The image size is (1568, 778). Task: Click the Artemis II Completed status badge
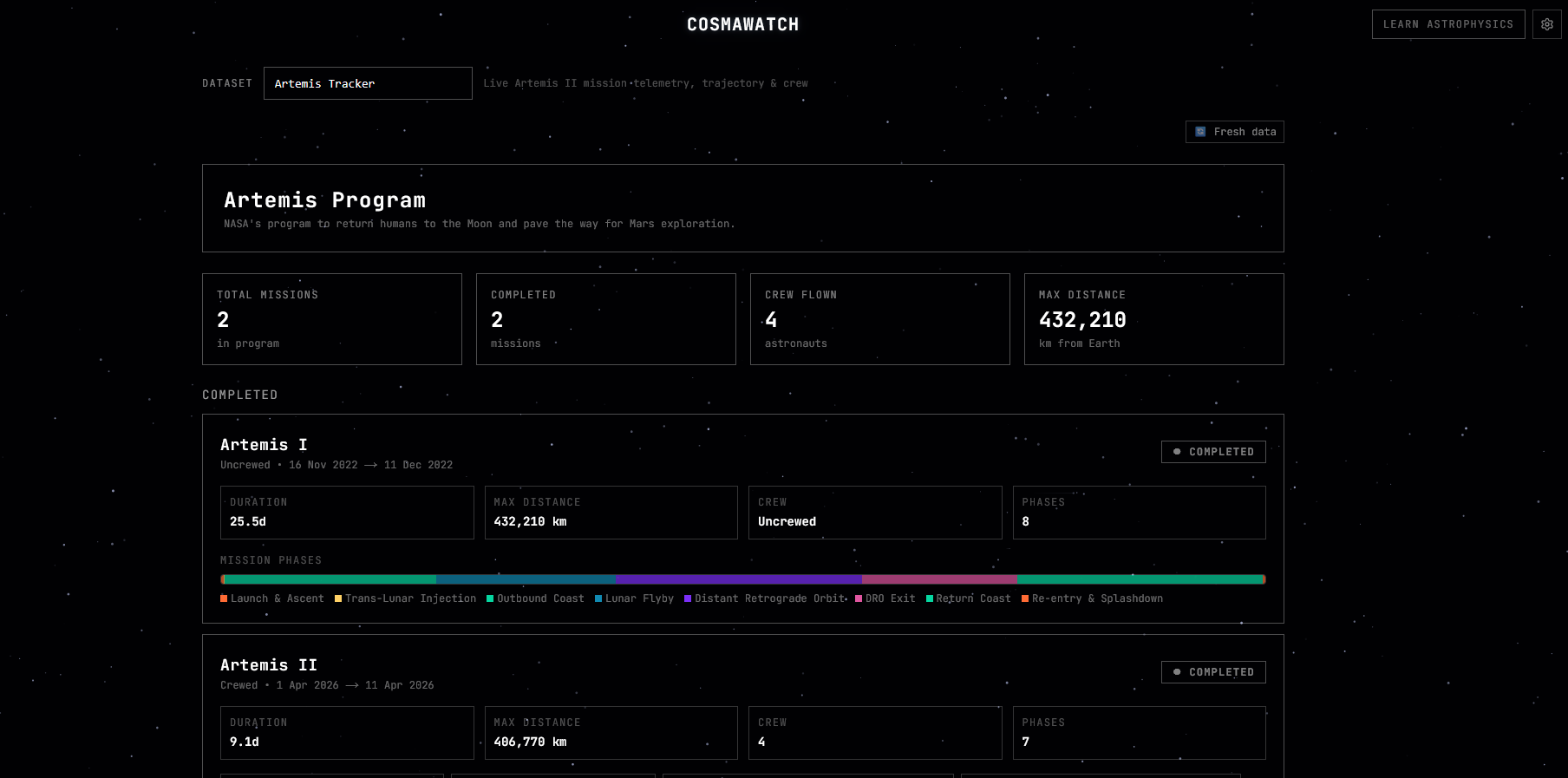[1212, 672]
